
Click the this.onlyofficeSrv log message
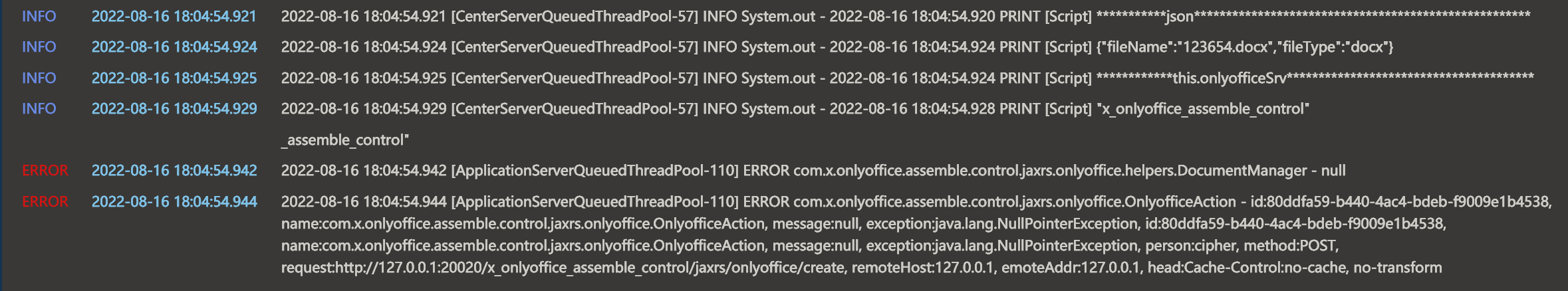[907, 78]
